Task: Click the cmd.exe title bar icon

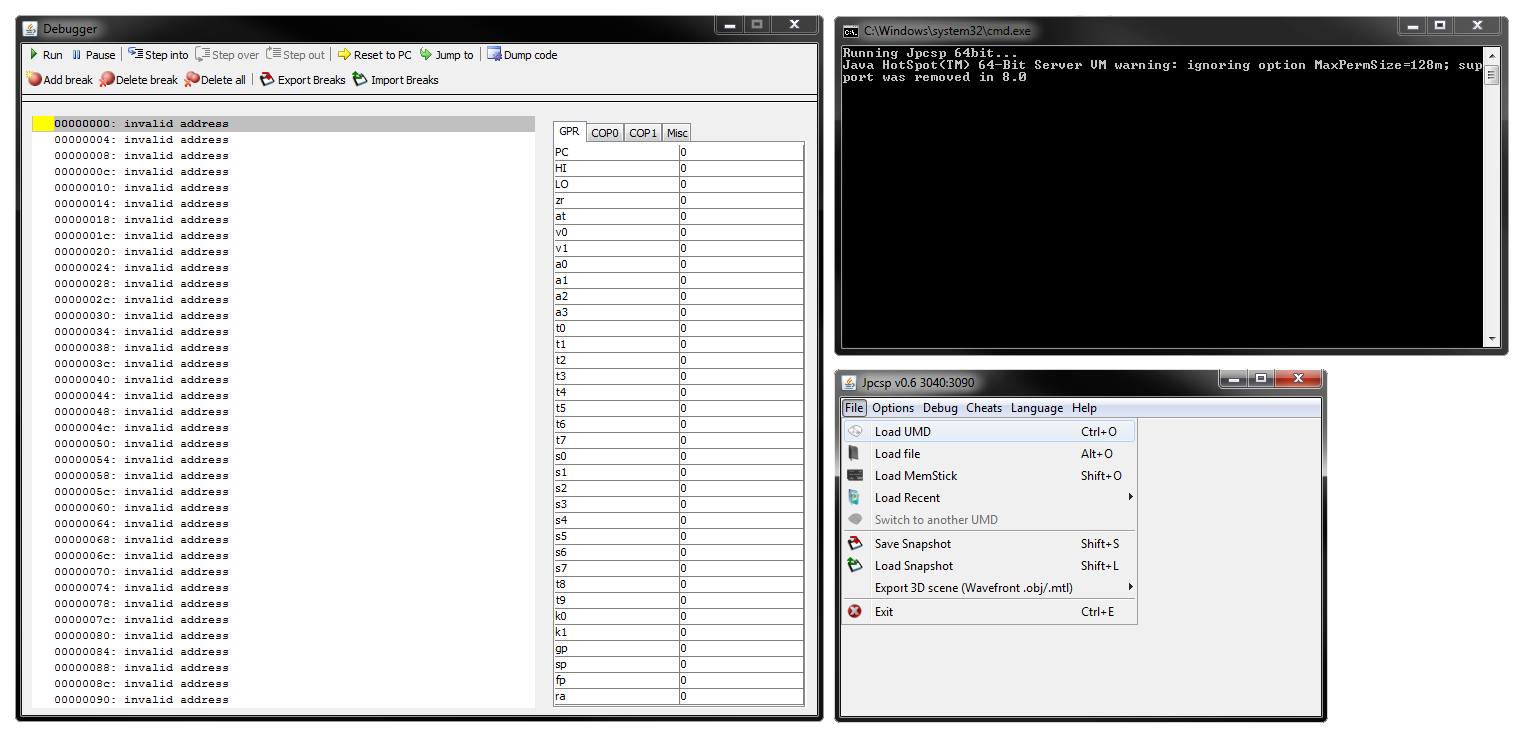Action: tap(850, 31)
